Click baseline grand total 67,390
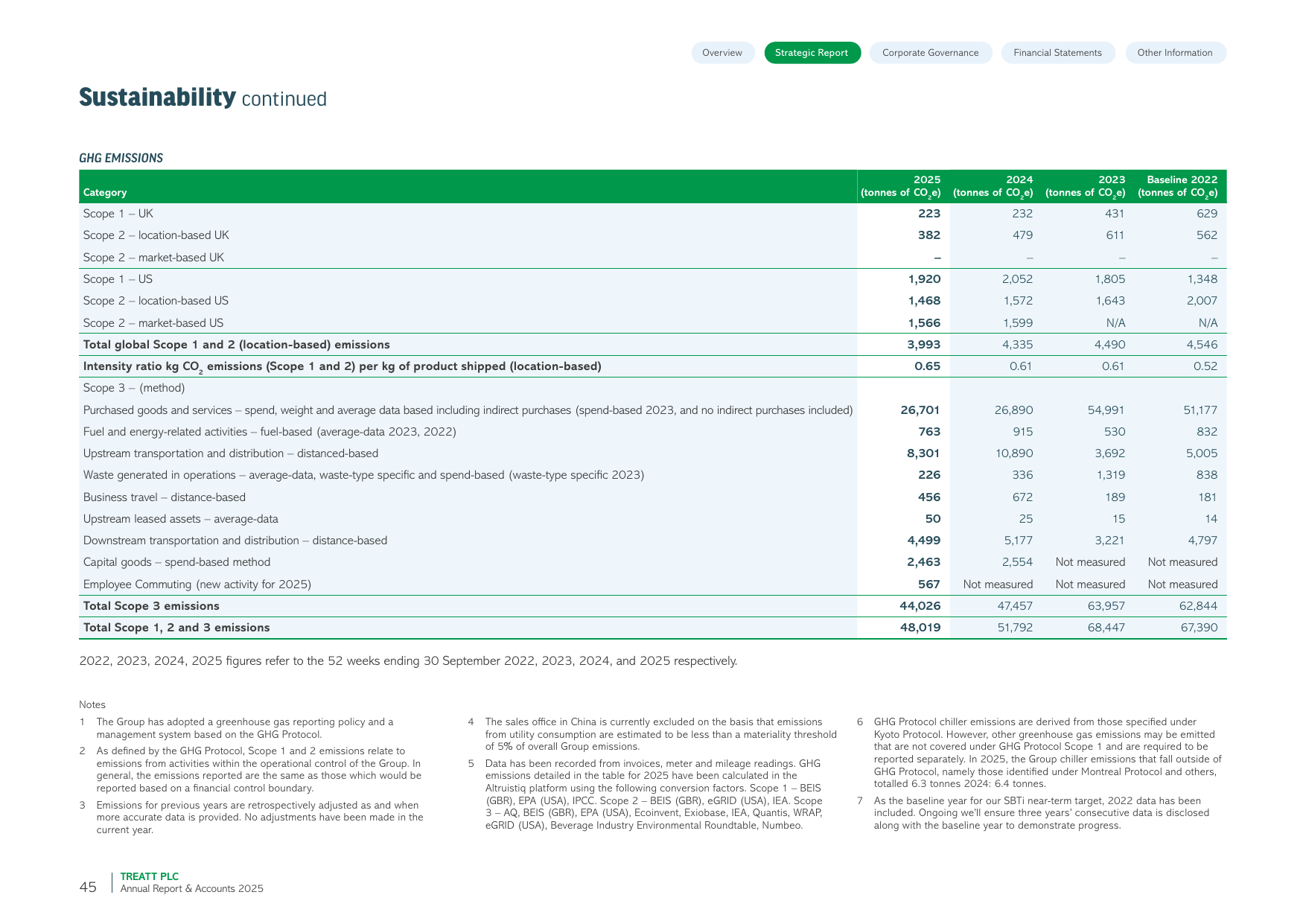The image size is (1306, 924). [x=1199, y=628]
